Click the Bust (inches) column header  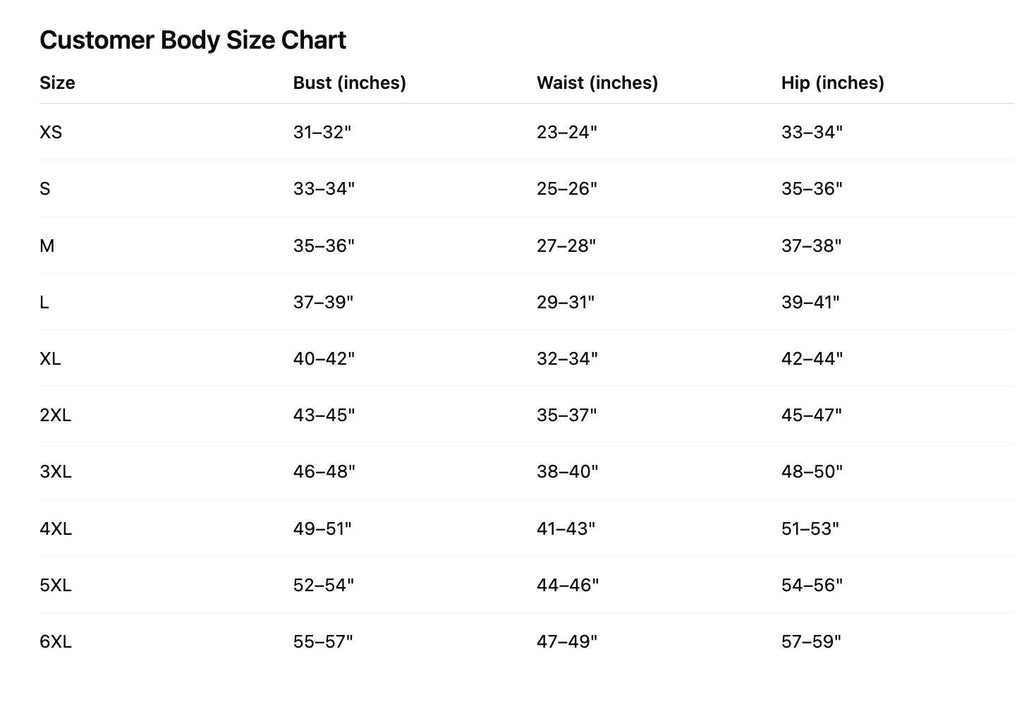[349, 83]
